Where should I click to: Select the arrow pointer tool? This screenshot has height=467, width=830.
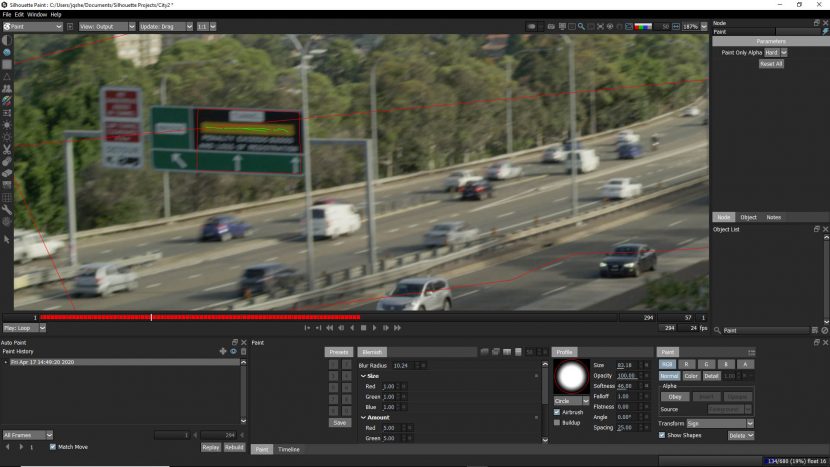click(7, 240)
